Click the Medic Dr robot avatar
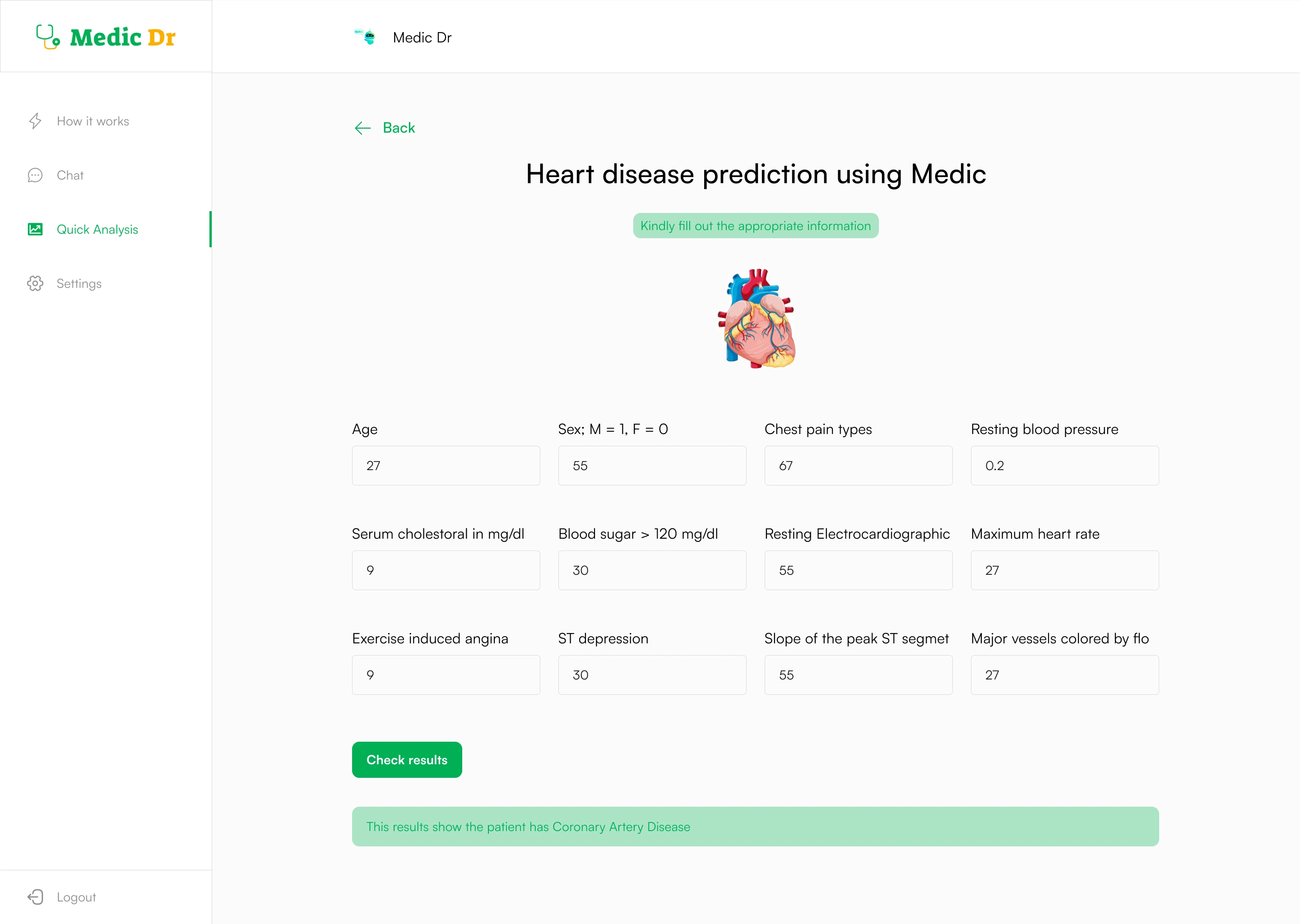Viewport: 1300px width, 924px height. tap(366, 37)
